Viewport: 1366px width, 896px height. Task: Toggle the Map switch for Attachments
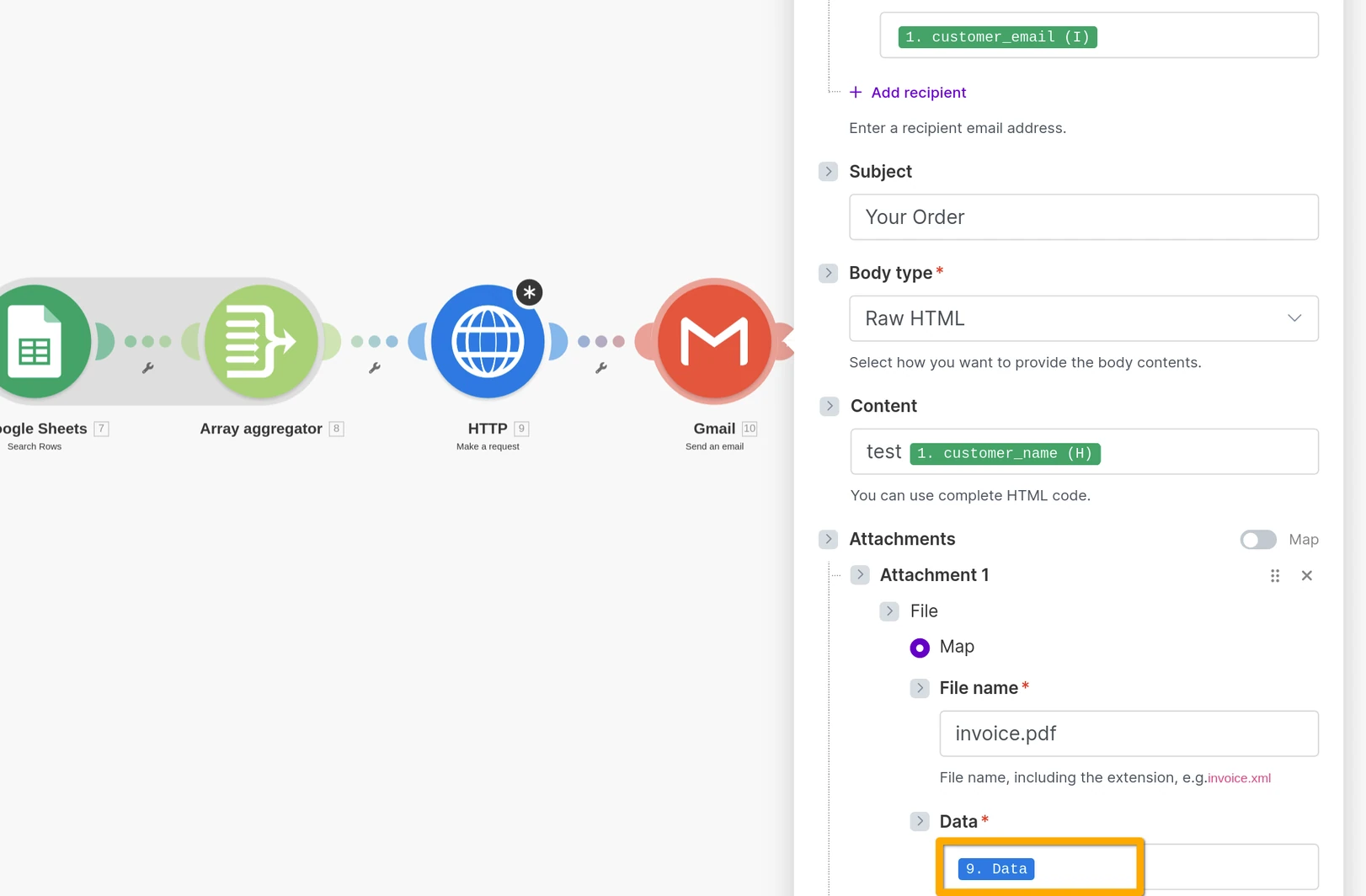point(1257,540)
